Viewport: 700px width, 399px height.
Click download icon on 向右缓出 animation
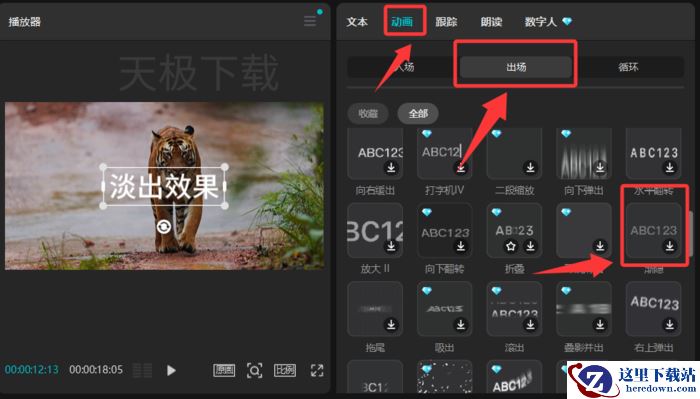(391, 167)
